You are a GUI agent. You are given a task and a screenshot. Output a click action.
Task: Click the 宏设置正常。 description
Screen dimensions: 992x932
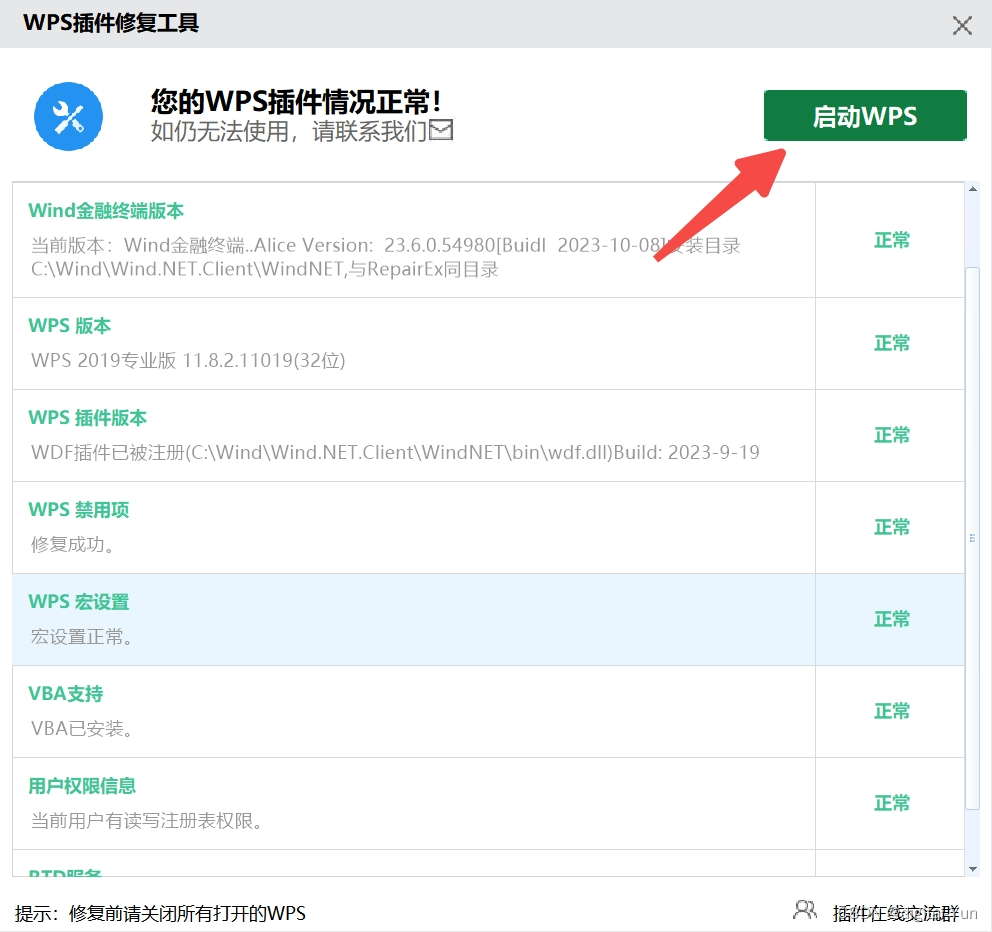[82, 637]
